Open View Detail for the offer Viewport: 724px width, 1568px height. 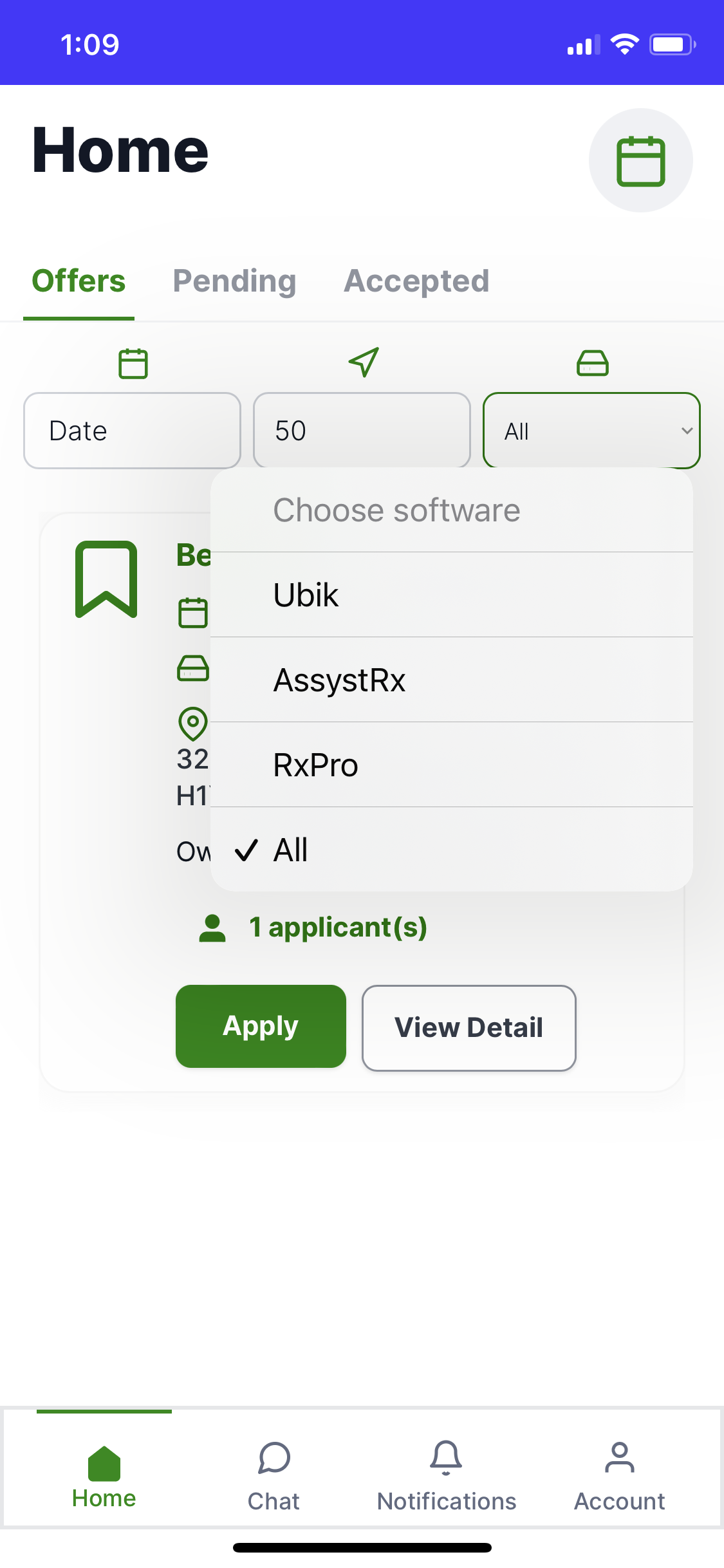pos(469,1027)
